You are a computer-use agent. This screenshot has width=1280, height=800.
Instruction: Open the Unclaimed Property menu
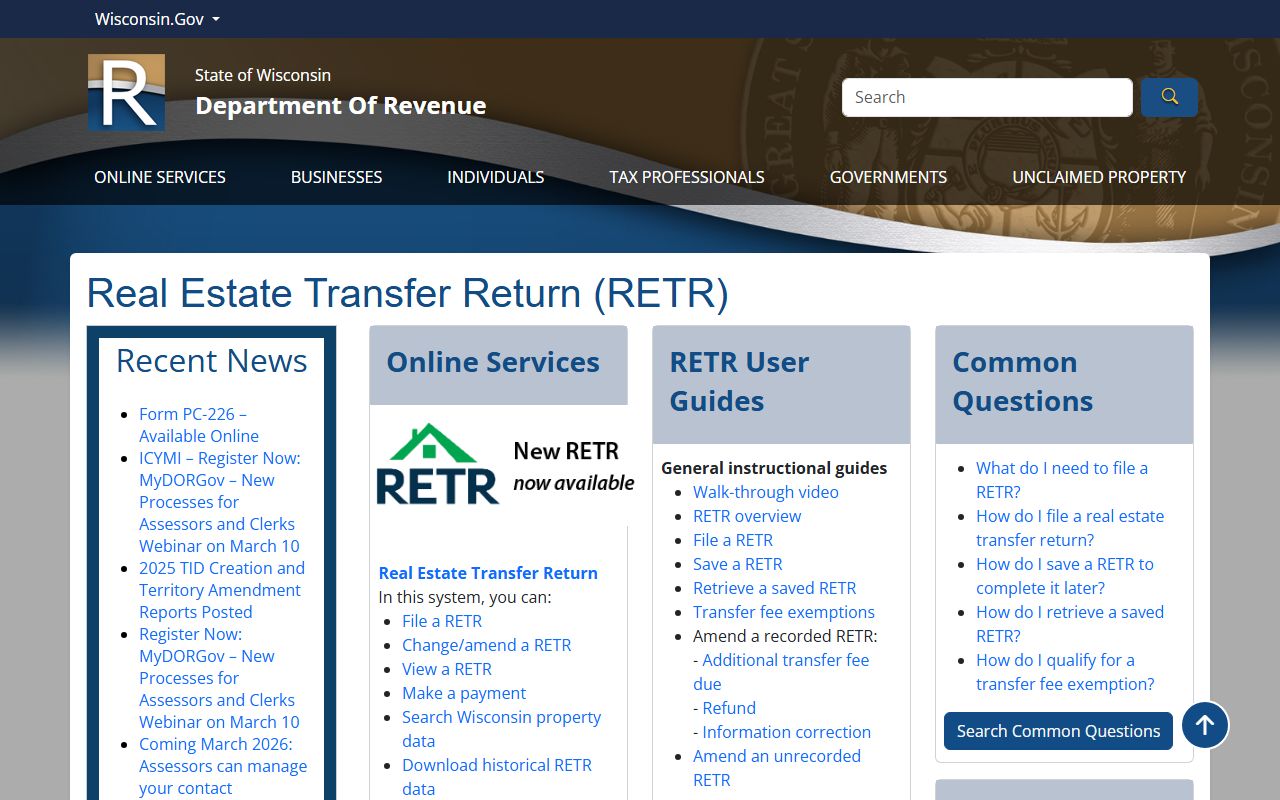pos(1099,177)
